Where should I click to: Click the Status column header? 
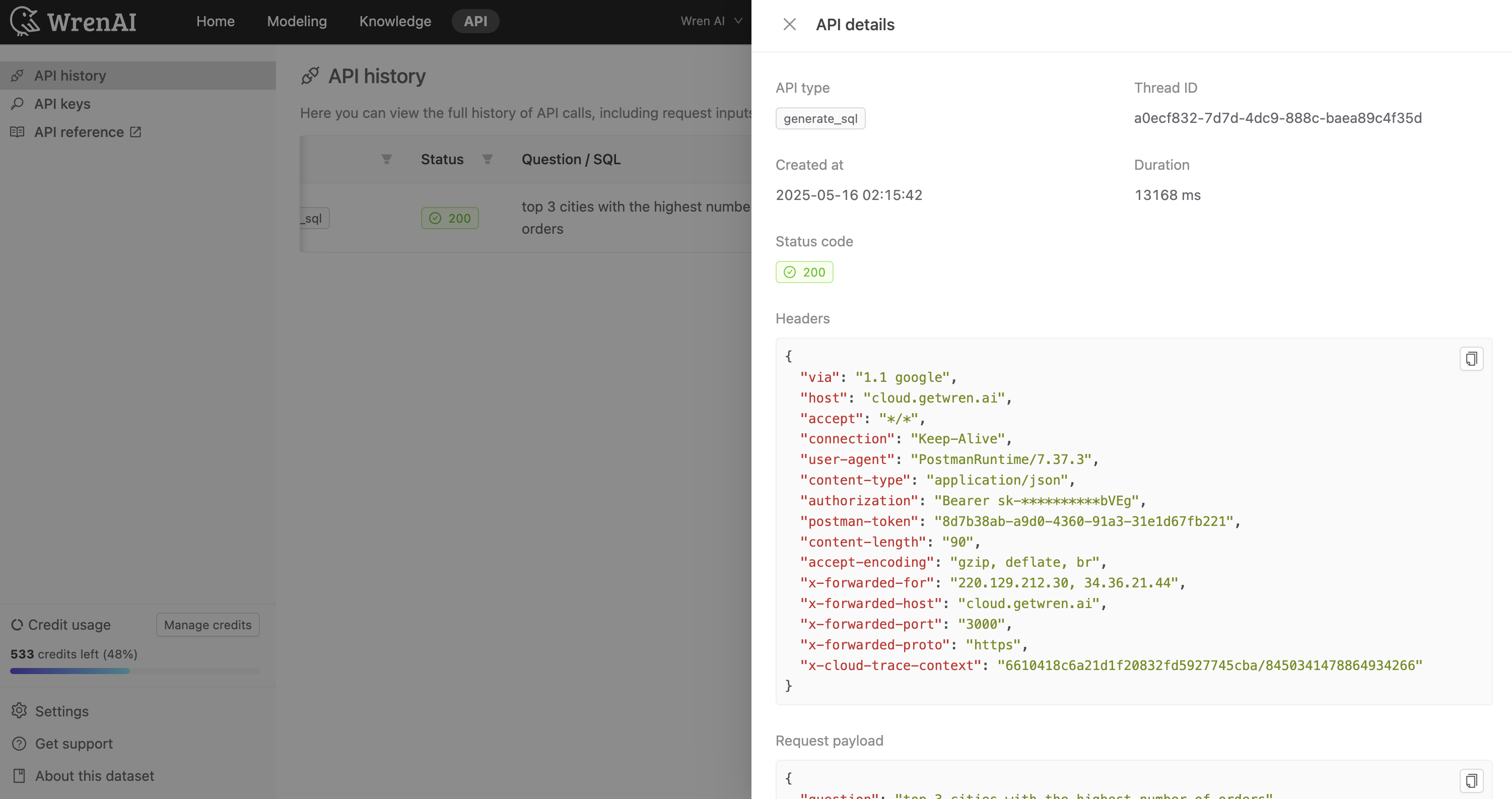(x=442, y=159)
